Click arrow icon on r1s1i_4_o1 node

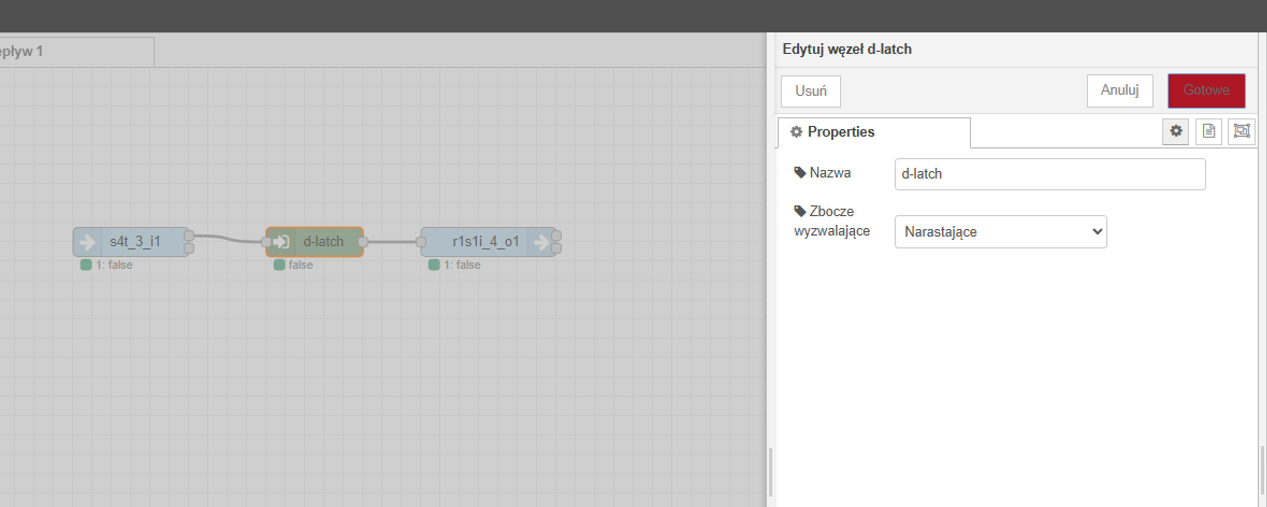(x=540, y=242)
